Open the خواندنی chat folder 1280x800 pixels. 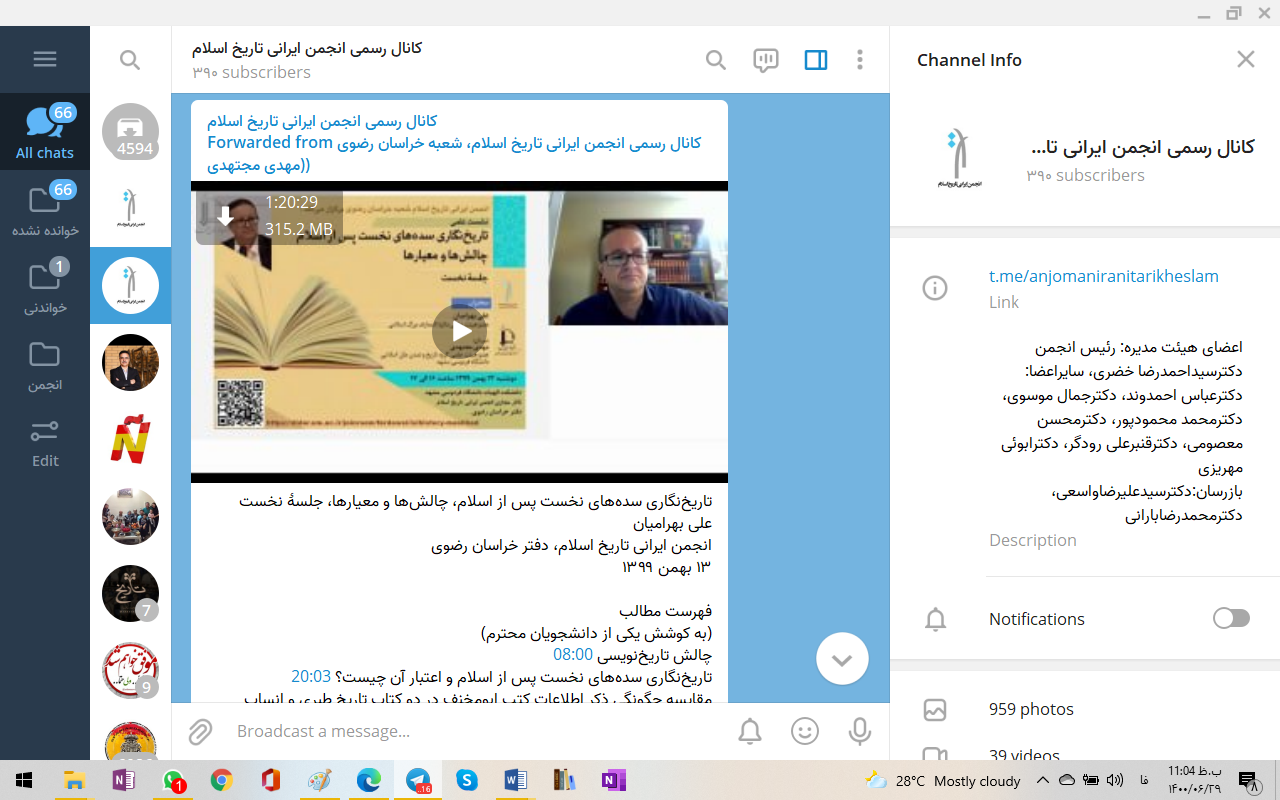[45, 287]
